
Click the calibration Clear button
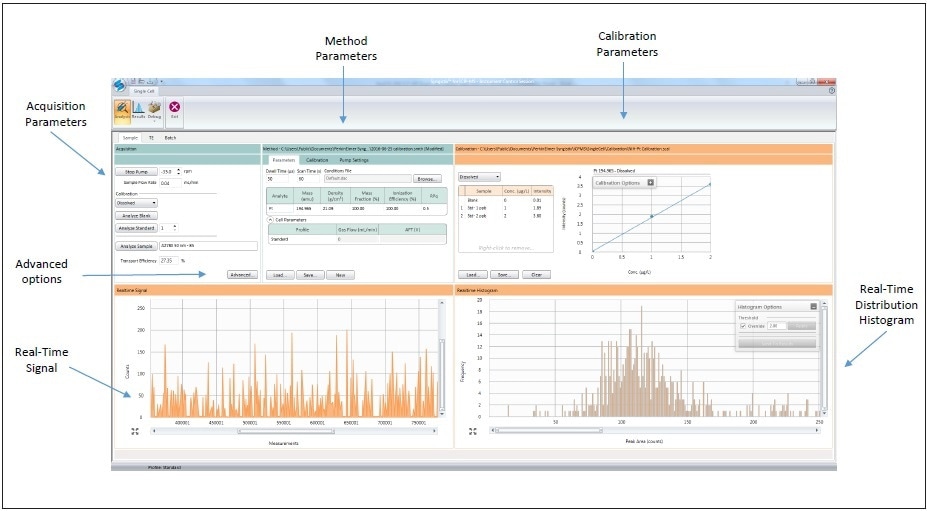click(x=536, y=275)
